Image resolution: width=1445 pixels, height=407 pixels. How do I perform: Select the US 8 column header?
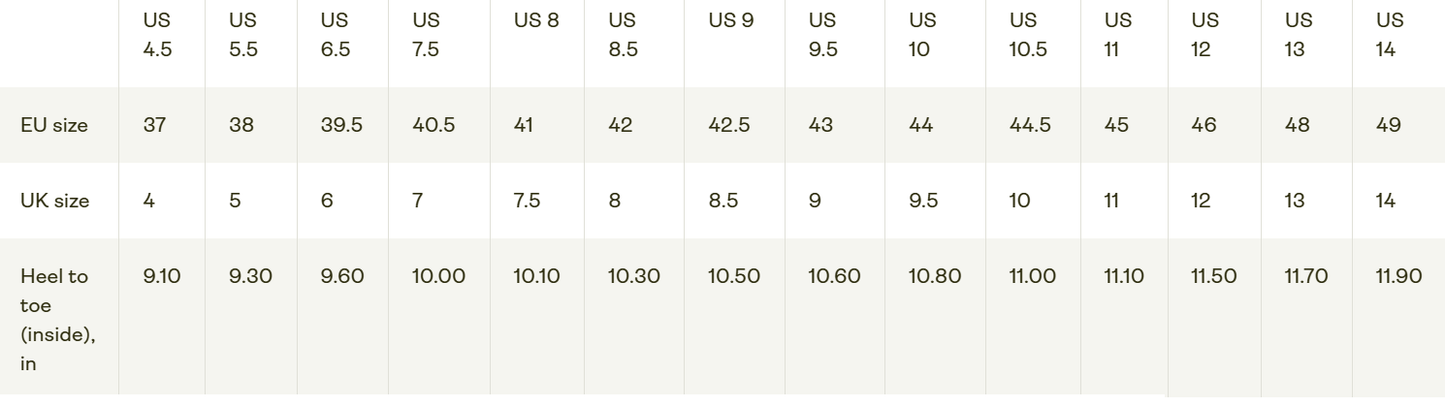(x=536, y=21)
